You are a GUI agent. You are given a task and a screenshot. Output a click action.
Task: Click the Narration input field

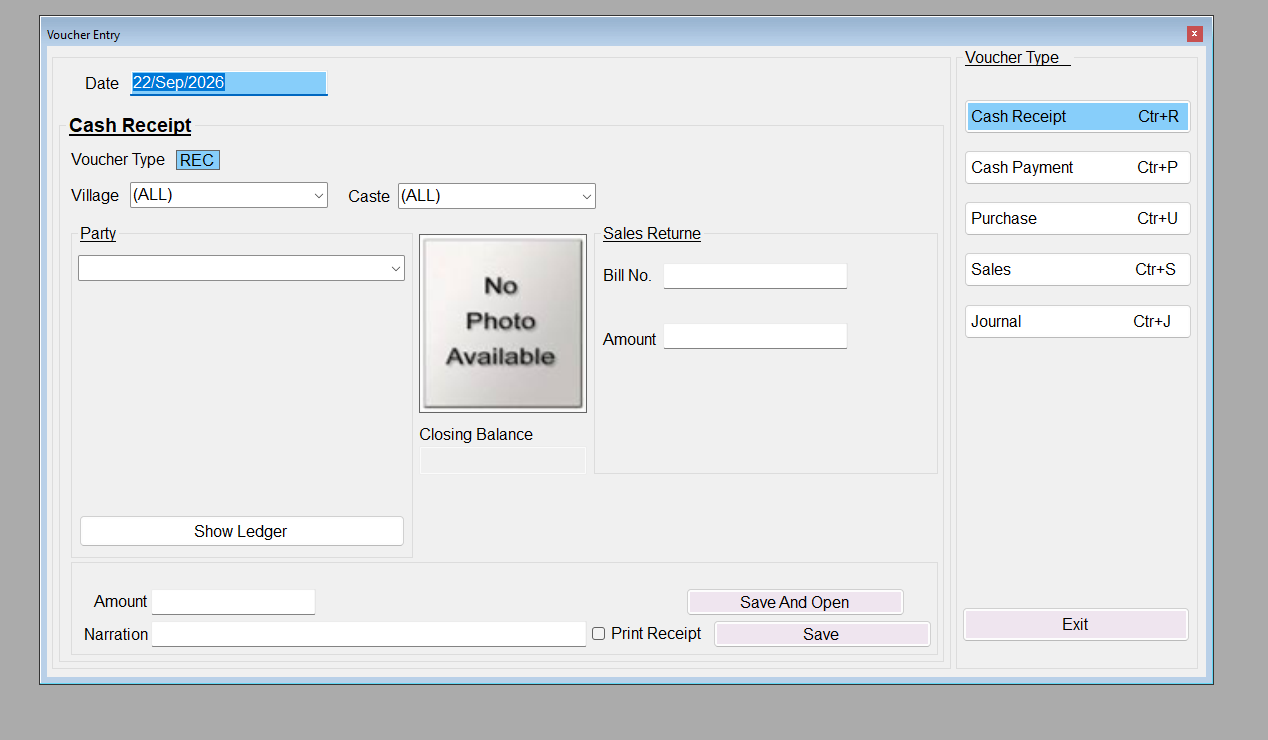(x=369, y=634)
